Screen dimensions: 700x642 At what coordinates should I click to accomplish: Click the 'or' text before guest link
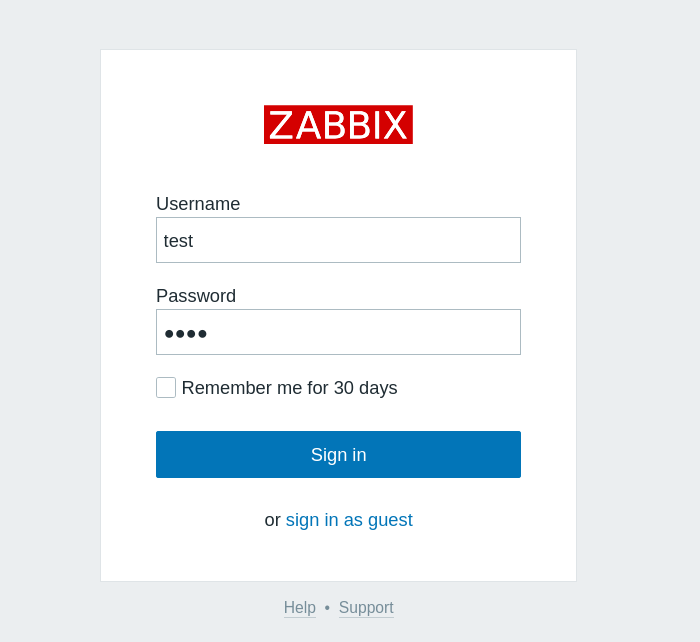[x=272, y=520]
